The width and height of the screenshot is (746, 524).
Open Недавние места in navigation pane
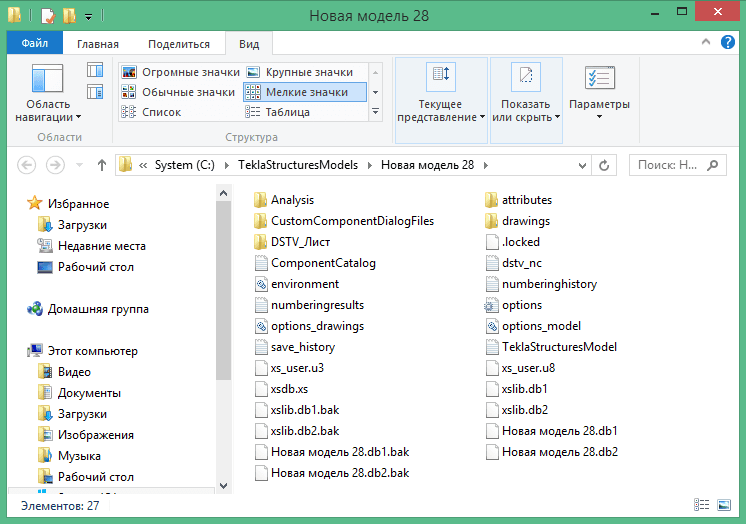pos(91,246)
